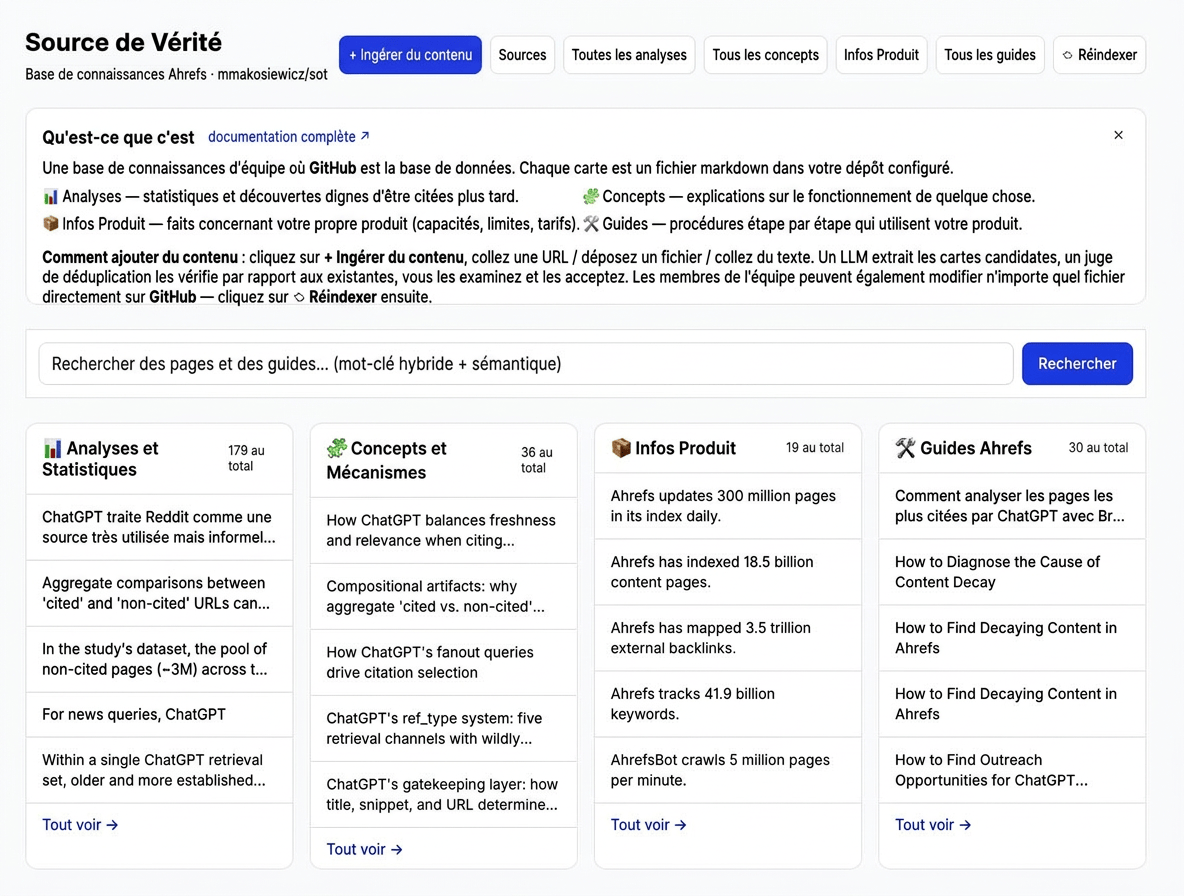
Task: Click the '19 au total' count
Action: pos(815,448)
